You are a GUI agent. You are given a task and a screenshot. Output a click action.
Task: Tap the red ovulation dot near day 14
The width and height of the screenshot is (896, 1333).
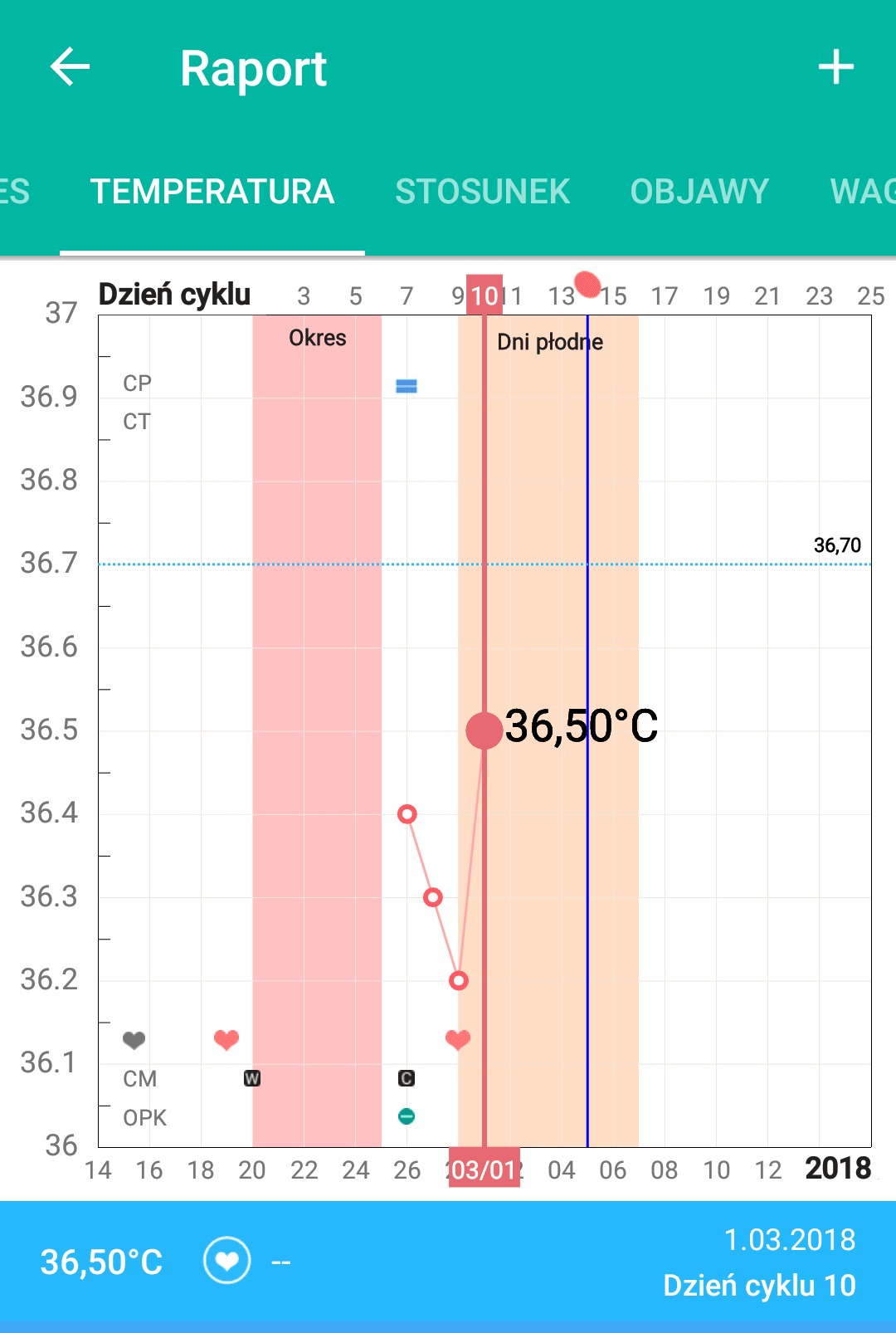(x=587, y=284)
